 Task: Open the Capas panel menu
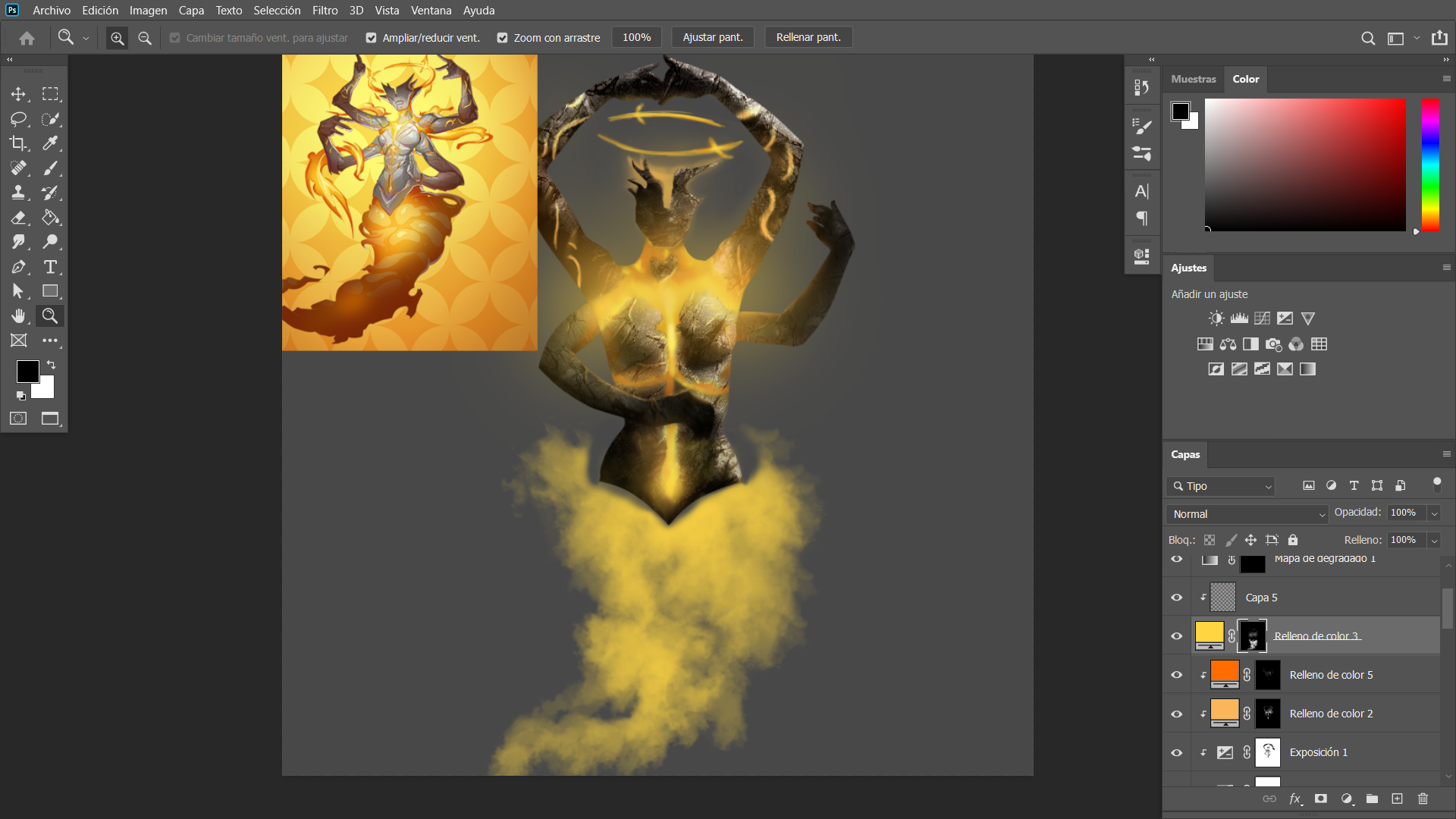pyautogui.click(x=1446, y=454)
